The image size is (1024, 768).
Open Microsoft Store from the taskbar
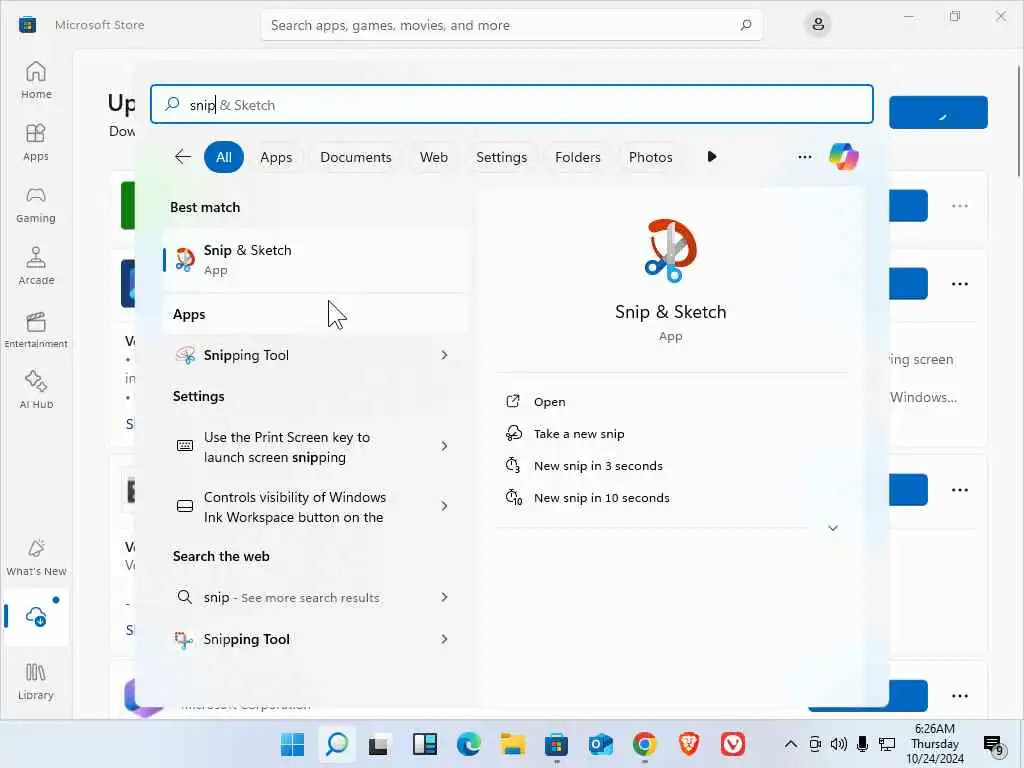(x=556, y=744)
